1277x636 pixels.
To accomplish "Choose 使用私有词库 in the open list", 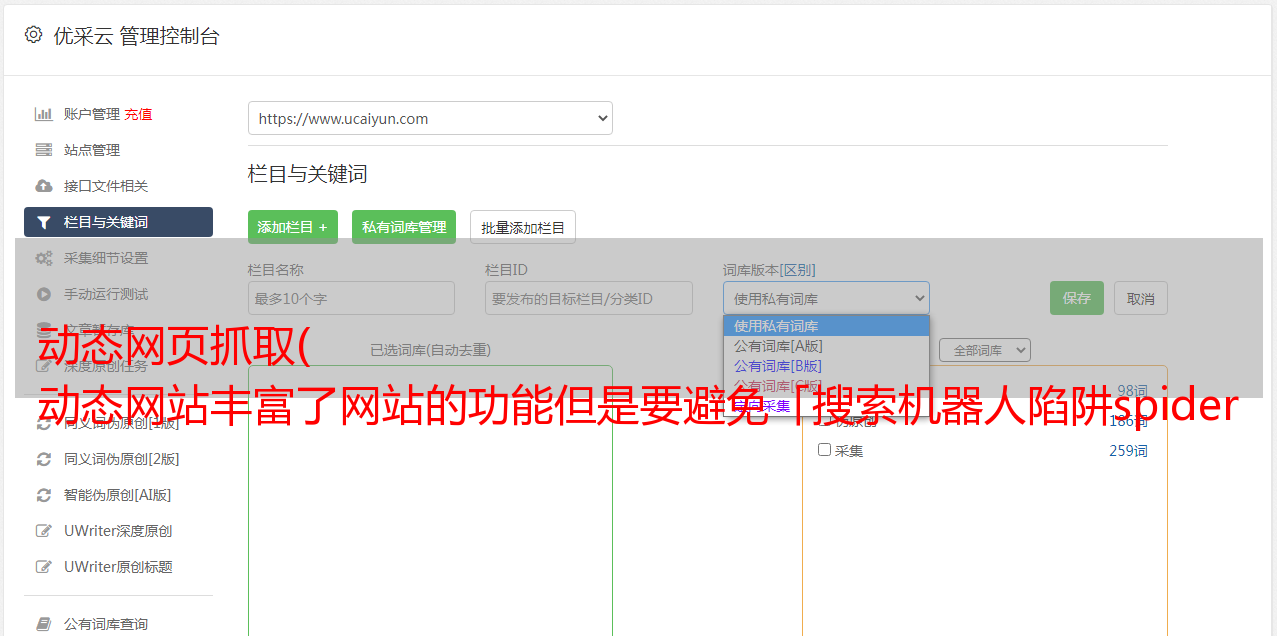I will 826,326.
